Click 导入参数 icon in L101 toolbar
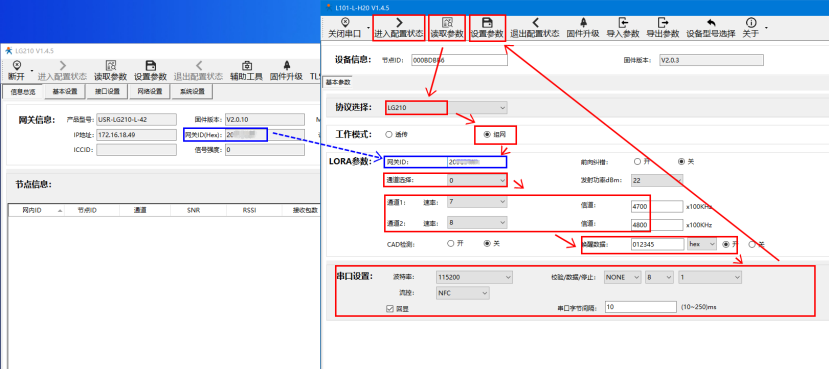This screenshot has height=369, width=830. pos(623,22)
